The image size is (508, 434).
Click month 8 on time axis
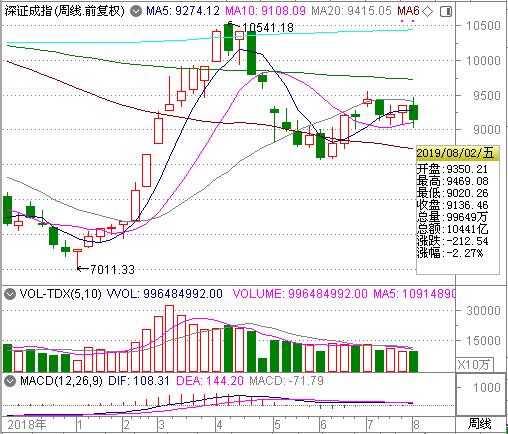pyautogui.click(x=416, y=425)
